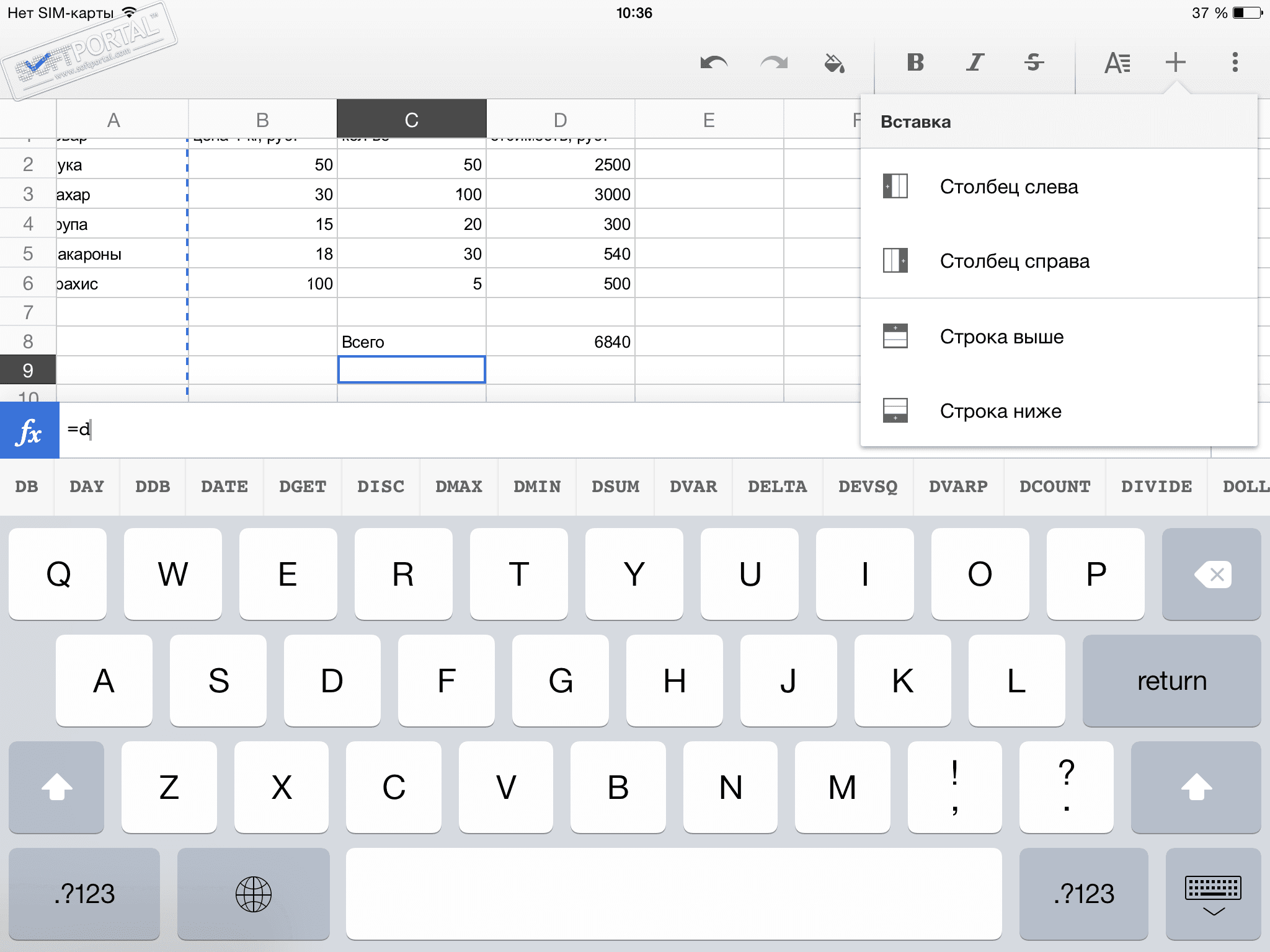The height and width of the screenshot is (952, 1270).
Task: Pick the DATE function suggestion
Action: pyautogui.click(x=224, y=487)
